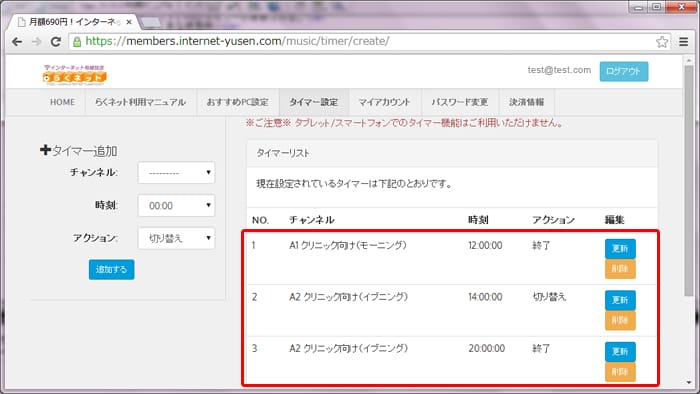Viewport: 700px width, 394px height.
Task: Click the A1 クリニック向け(モーニング) channel cell
Action: tap(348, 245)
